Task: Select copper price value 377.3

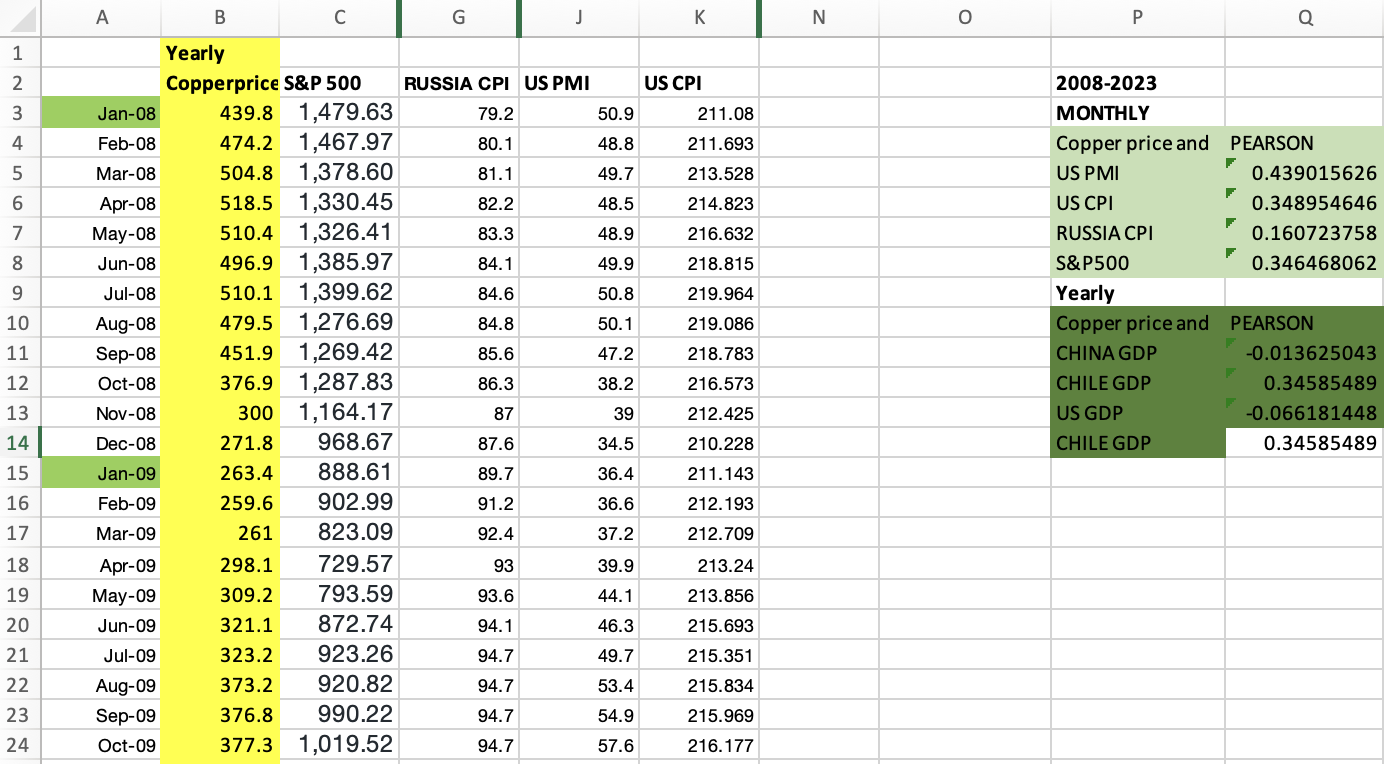Action: point(220,745)
